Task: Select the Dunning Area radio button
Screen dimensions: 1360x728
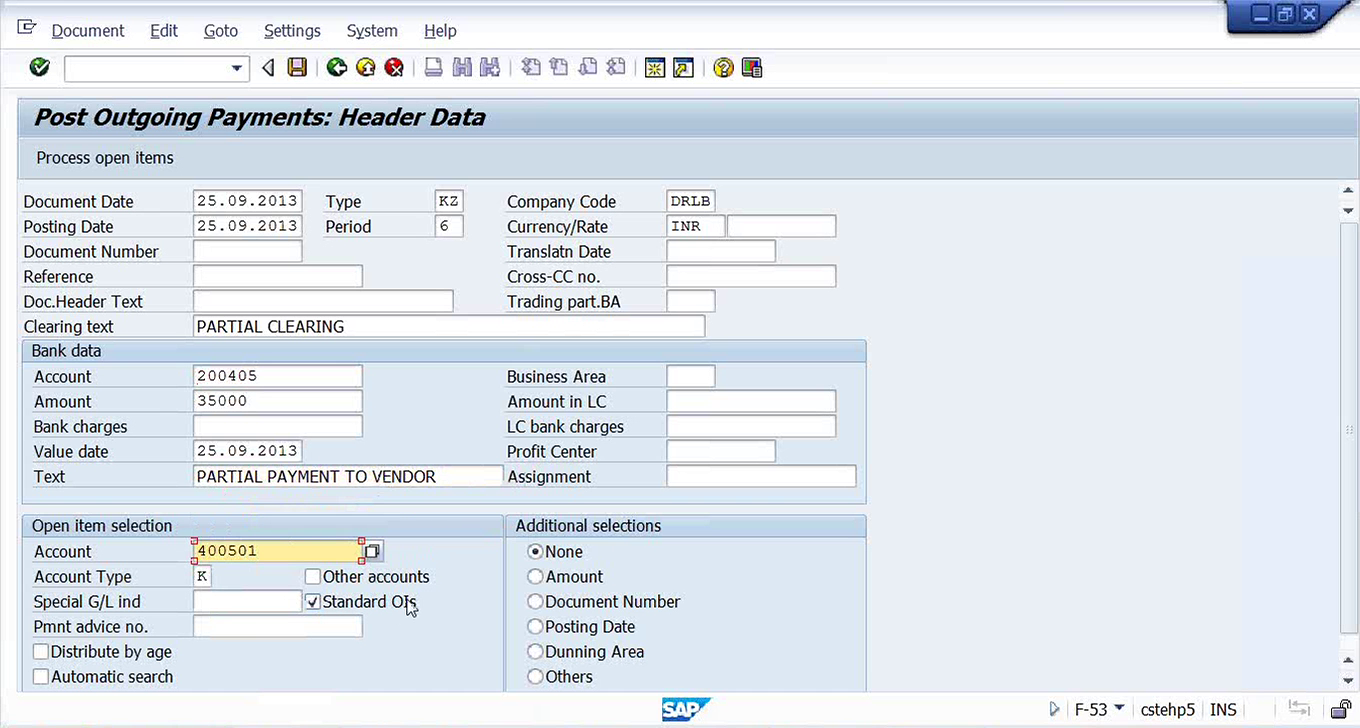Action: pos(535,652)
